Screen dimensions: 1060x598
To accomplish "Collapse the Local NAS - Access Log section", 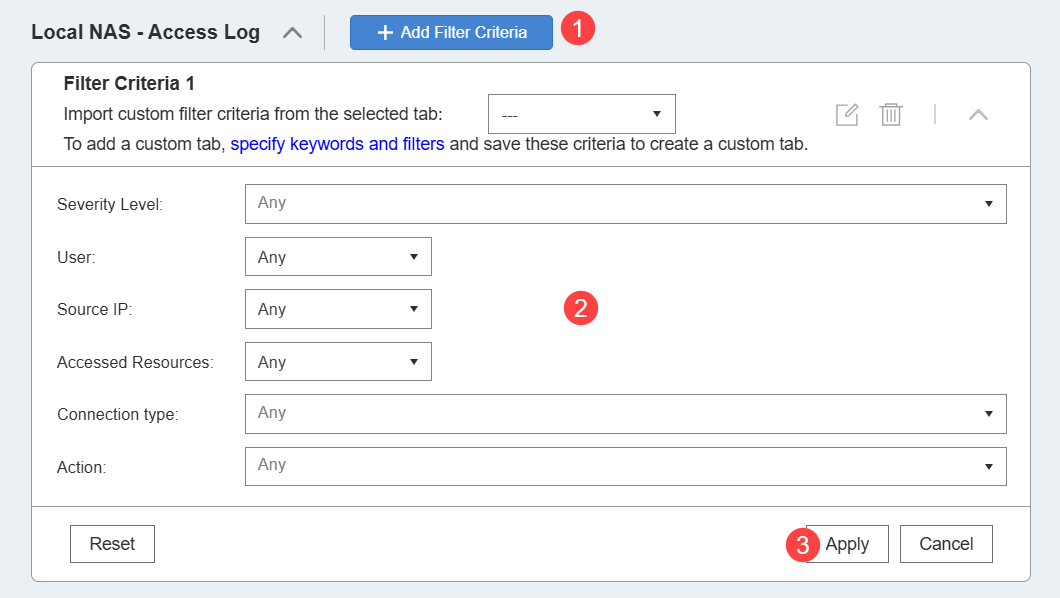I will point(292,33).
